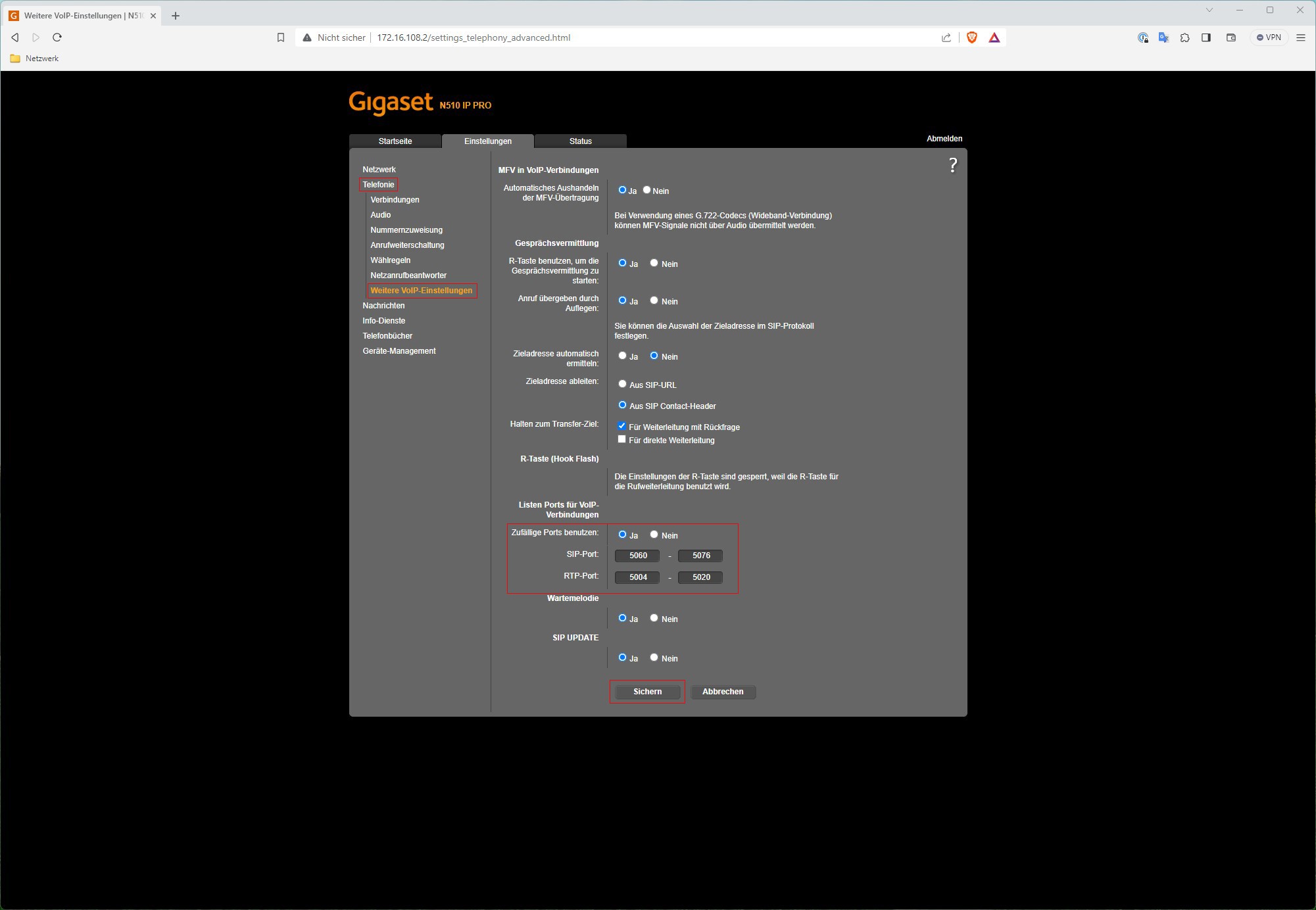Click the browser back arrow icon
Image resolution: width=1316 pixels, height=910 pixels.
[15, 37]
